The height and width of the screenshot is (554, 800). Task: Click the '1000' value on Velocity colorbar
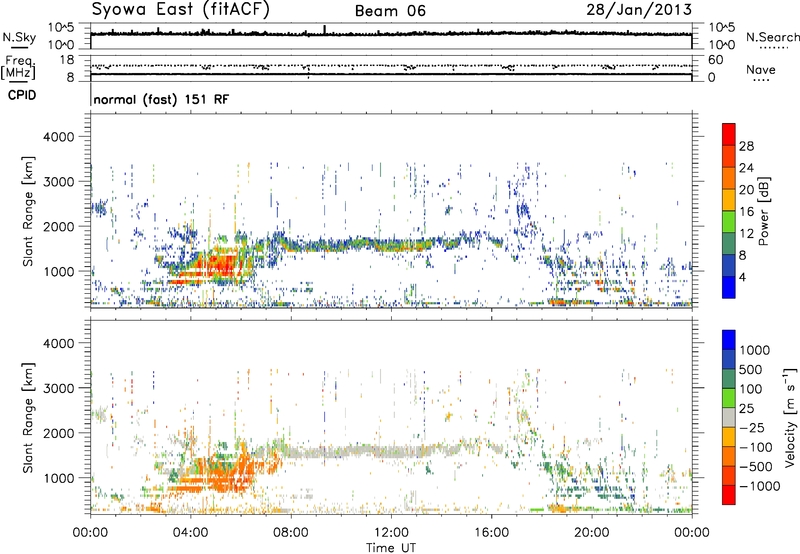(754, 350)
